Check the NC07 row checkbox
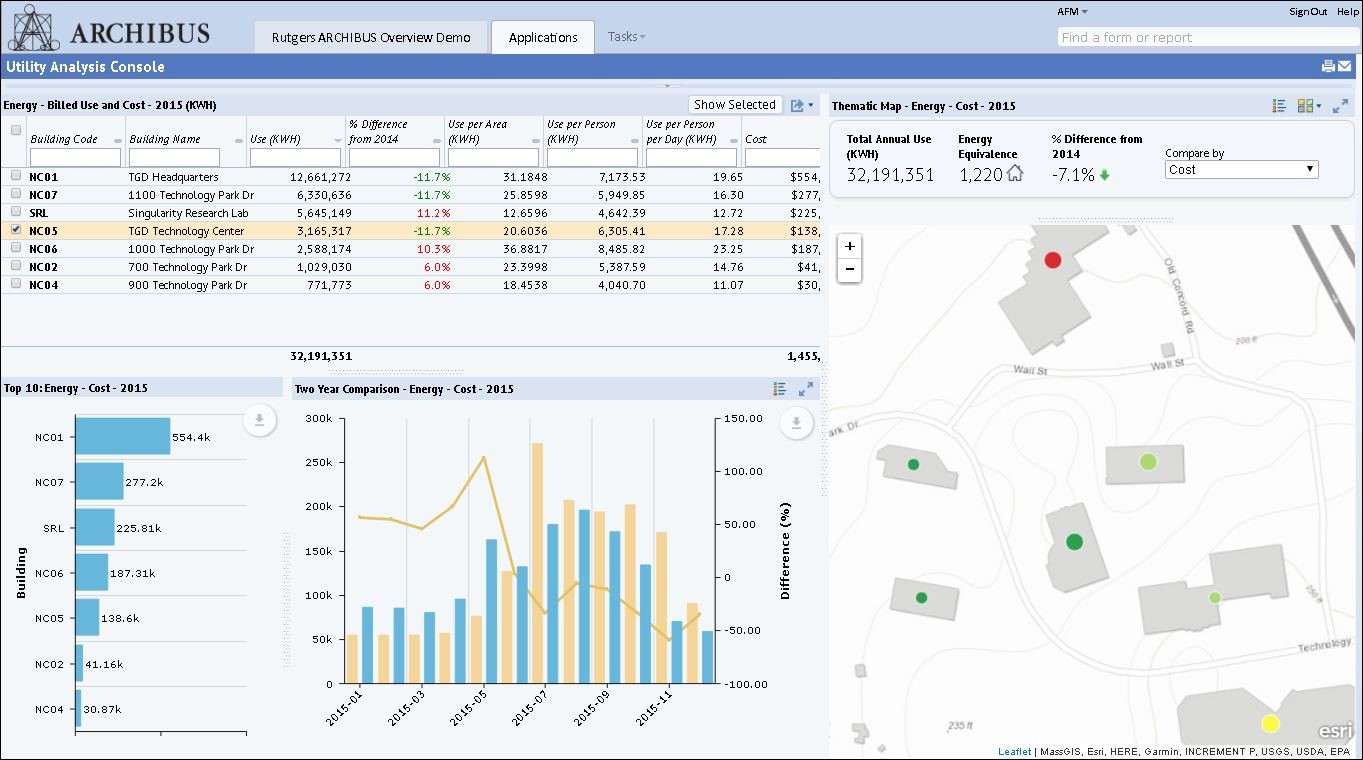1363x760 pixels. [15, 194]
